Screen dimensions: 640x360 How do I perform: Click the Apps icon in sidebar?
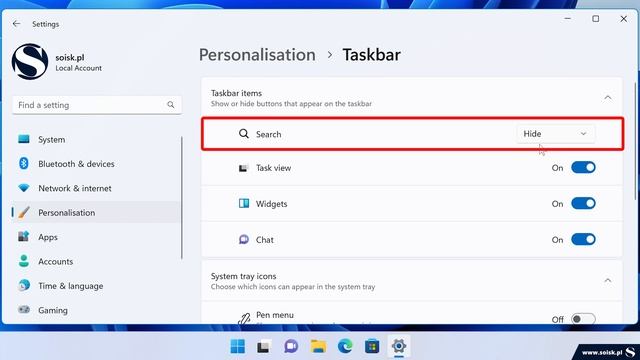(x=24, y=236)
